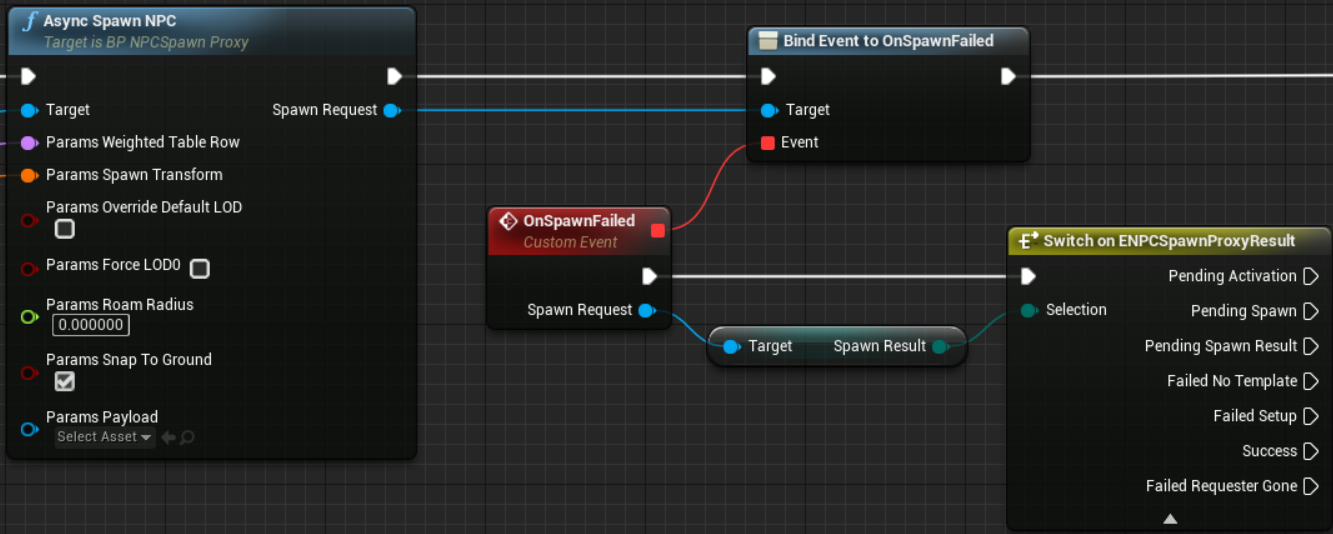
Task: Click the red Event pin on Bind Event node
Action: click(768, 143)
